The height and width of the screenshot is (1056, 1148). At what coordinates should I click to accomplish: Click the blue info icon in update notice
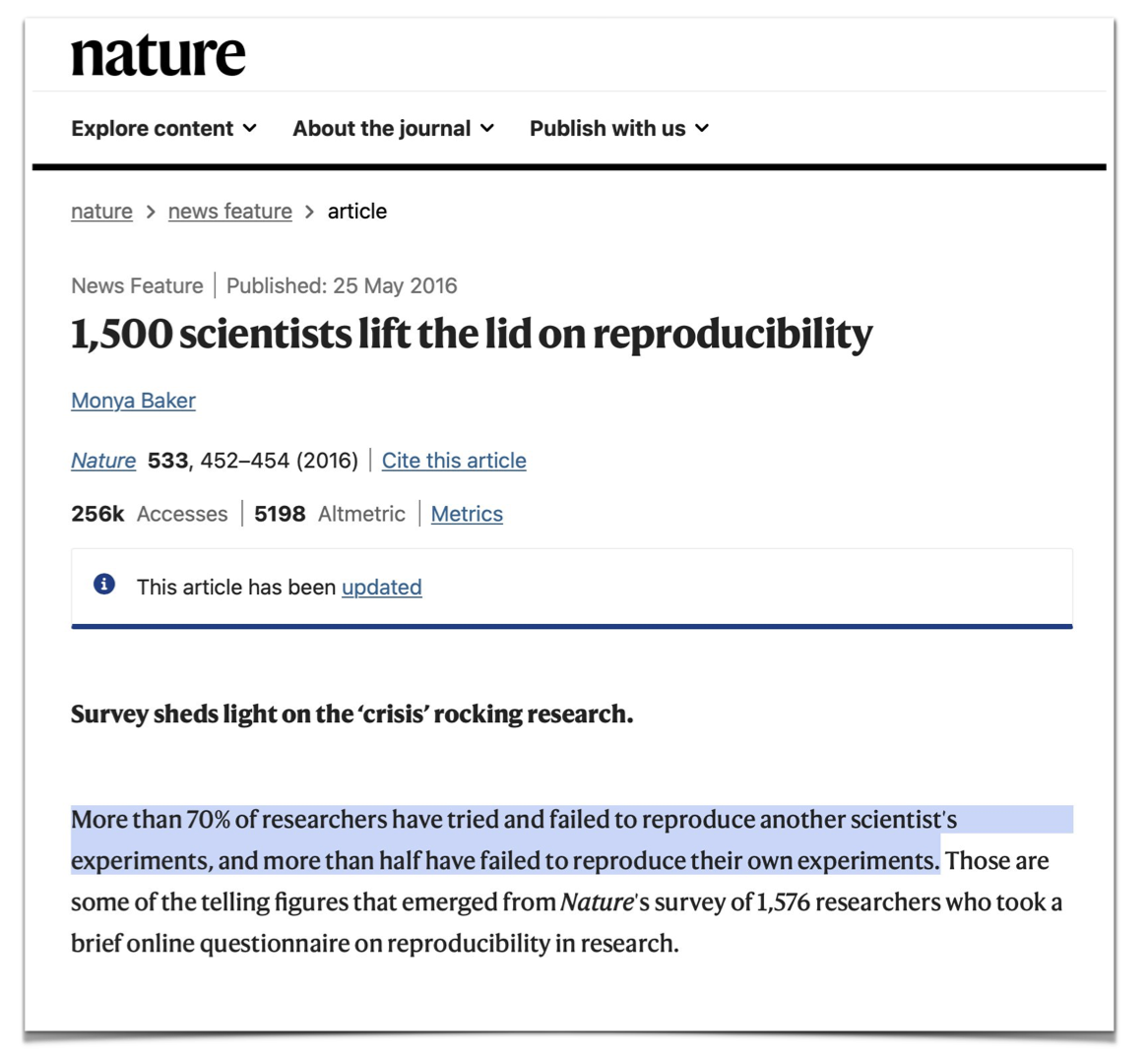pyautogui.click(x=104, y=585)
